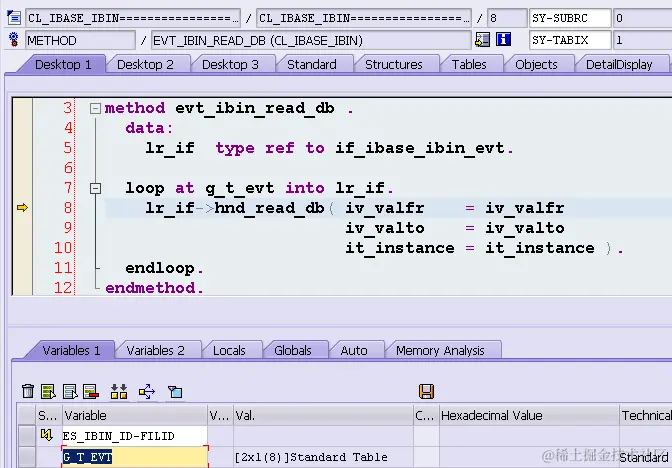Open the Standard tab
This screenshot has width=672, height=468.
point(312,65)
